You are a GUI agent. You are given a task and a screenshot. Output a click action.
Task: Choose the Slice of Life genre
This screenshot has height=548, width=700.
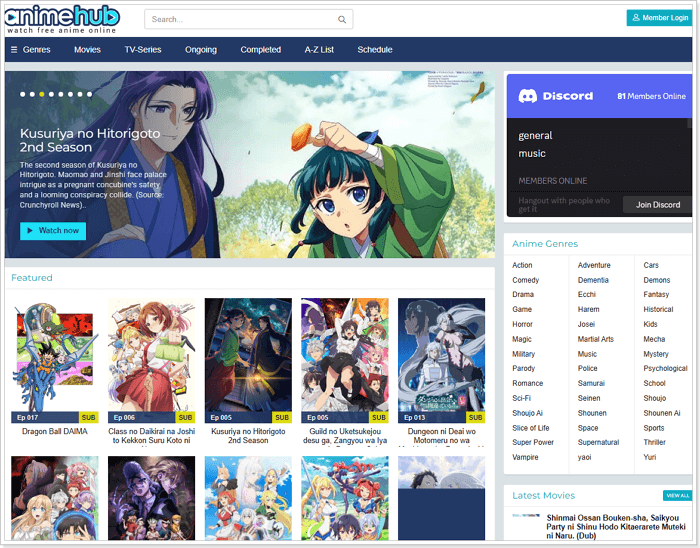(532, 428)
